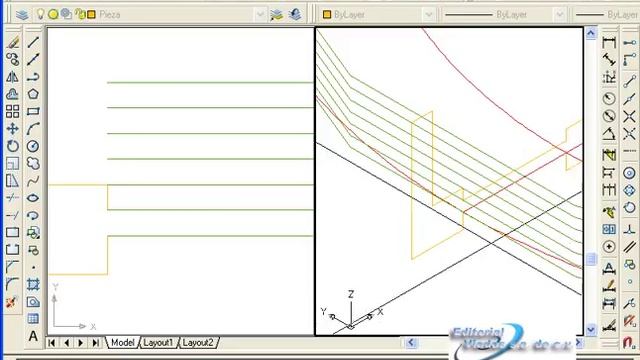640x360 pixels.
Task: Activate Snap to Midpoint
Action: click(629, 99)
